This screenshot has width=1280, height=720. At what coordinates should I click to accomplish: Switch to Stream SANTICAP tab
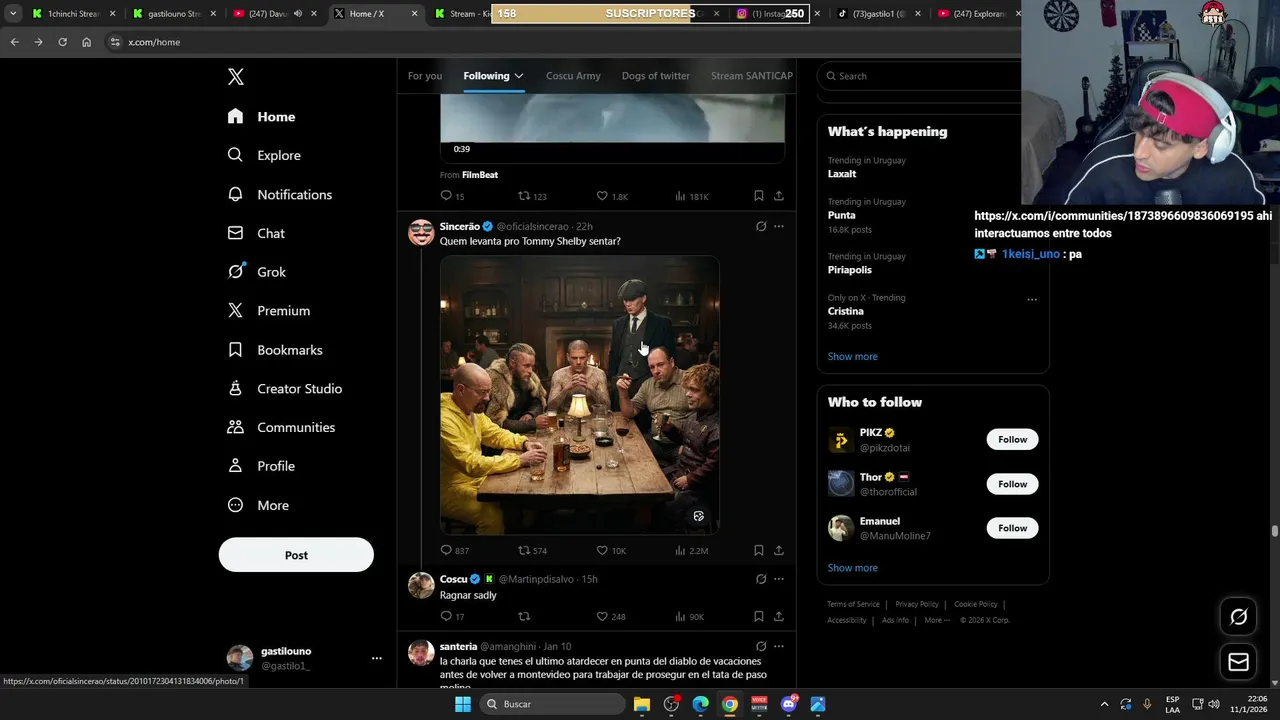coord(752,76)
